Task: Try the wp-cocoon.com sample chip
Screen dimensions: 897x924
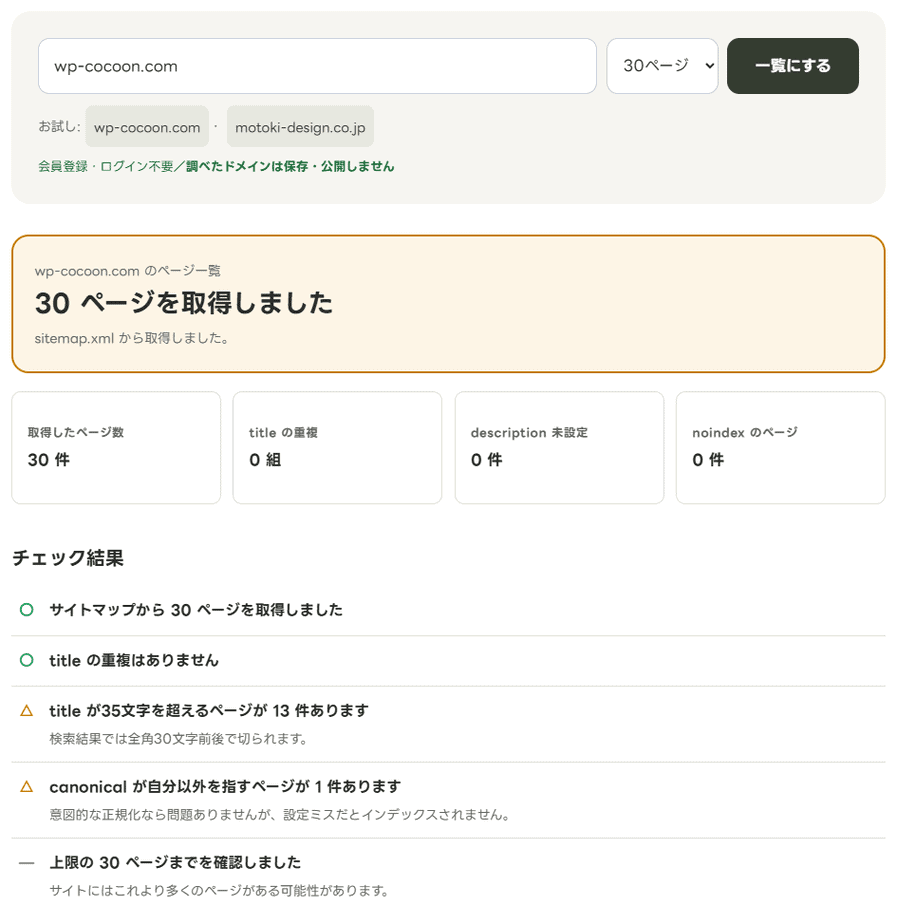Action: 147,127
